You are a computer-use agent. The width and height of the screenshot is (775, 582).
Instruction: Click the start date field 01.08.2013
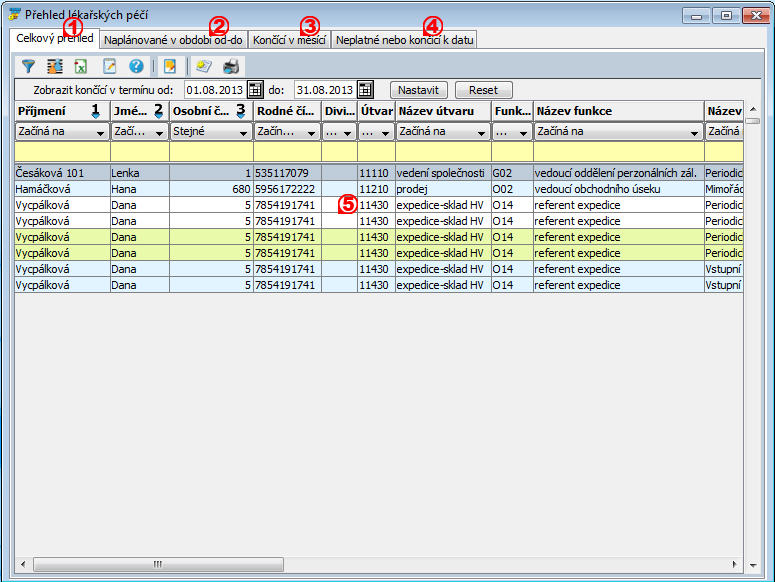pyautogui.click(x=214, y=89)
